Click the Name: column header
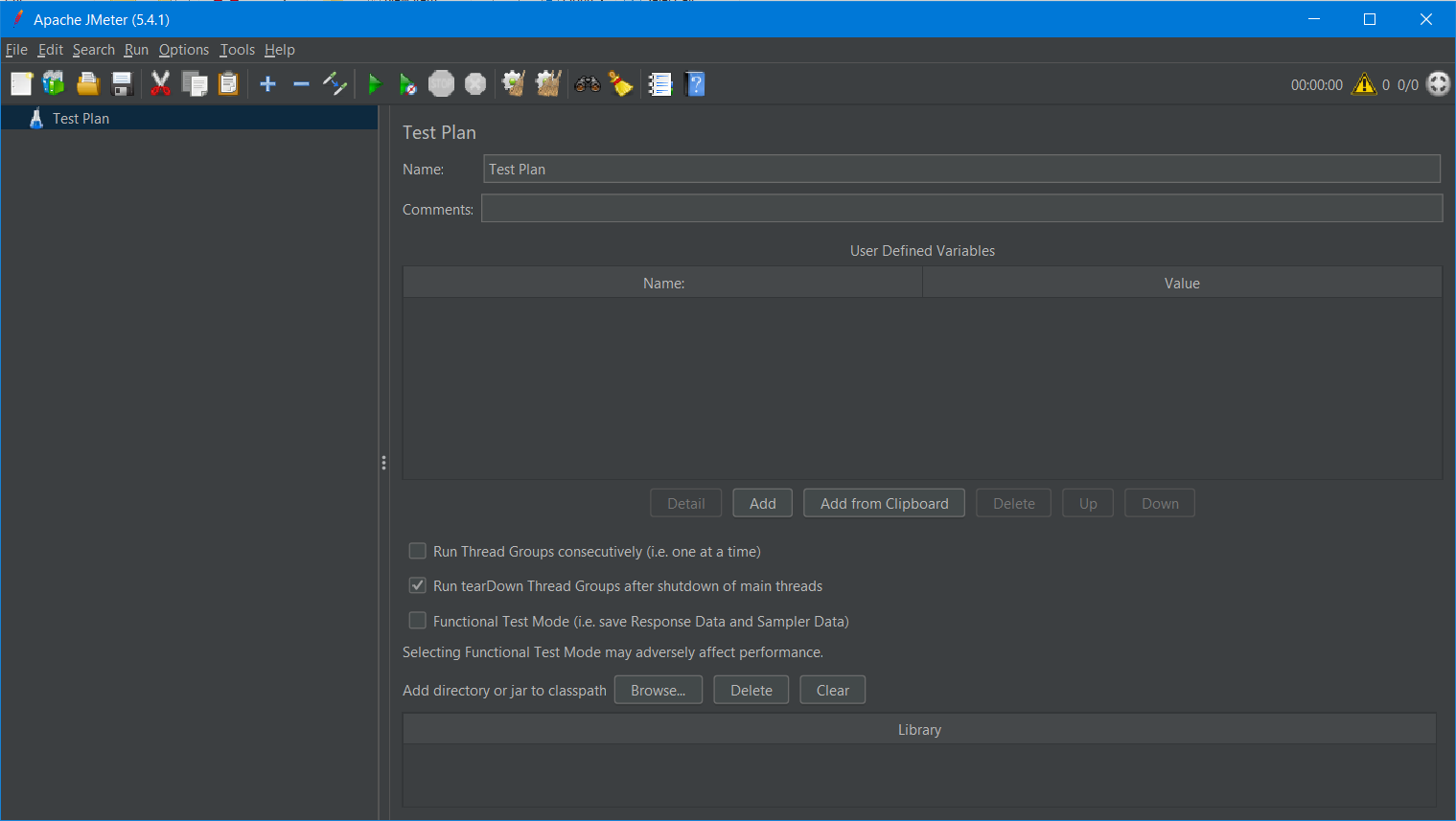Image resolution: width=1456 pixels, height=821 pixels. (x=663, y=283)
